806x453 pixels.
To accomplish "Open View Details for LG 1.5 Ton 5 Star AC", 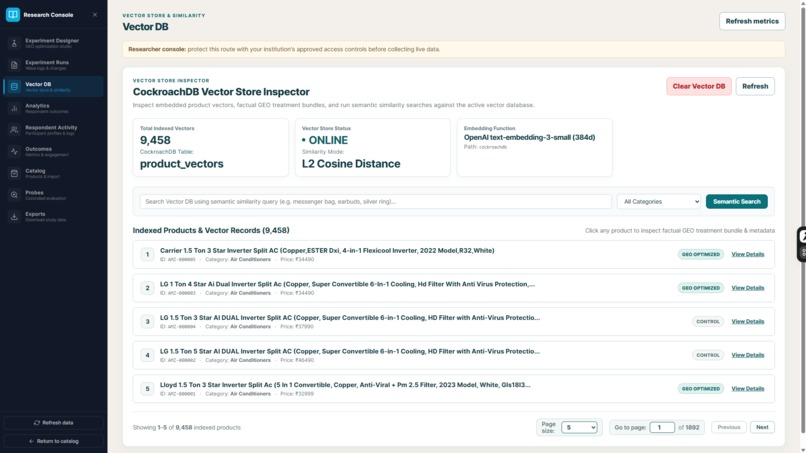I will 747,355.
